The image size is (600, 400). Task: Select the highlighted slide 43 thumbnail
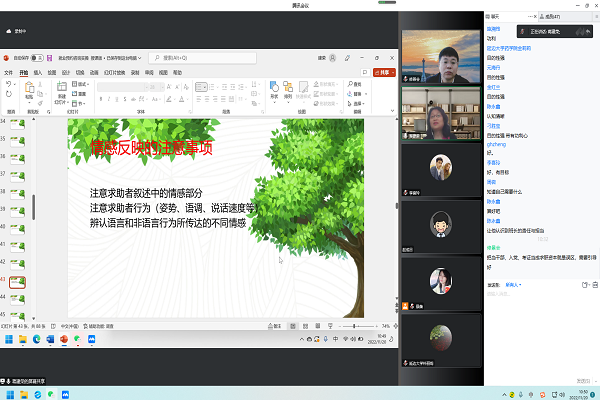17,282
